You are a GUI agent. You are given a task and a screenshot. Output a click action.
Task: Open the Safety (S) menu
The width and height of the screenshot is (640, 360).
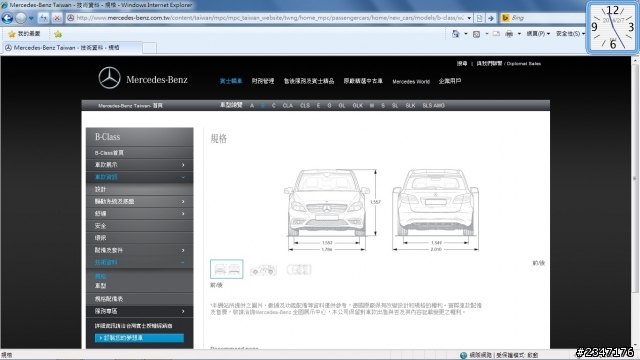tap(570, 34)
